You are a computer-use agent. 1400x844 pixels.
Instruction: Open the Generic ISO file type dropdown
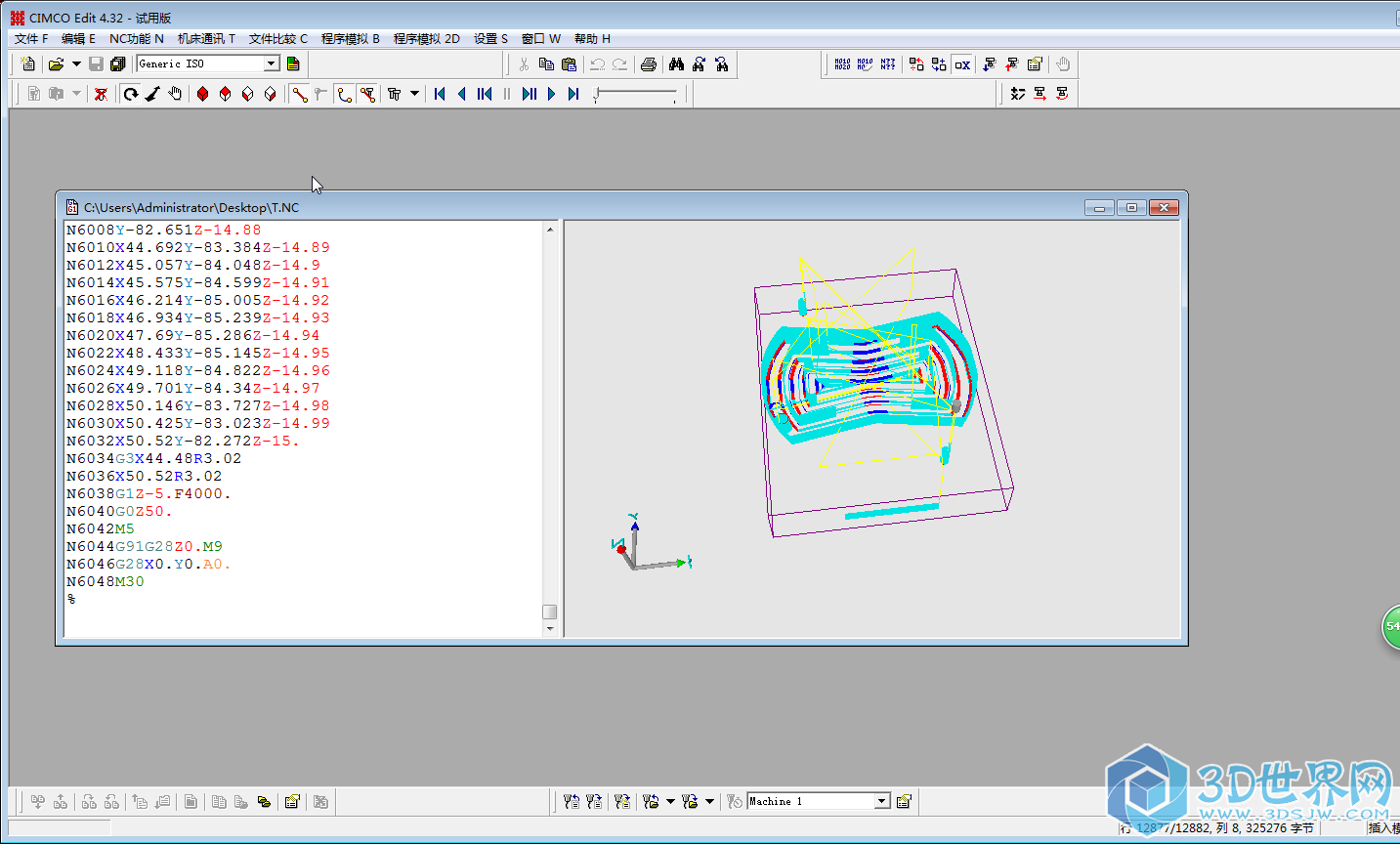coord(272,63)
